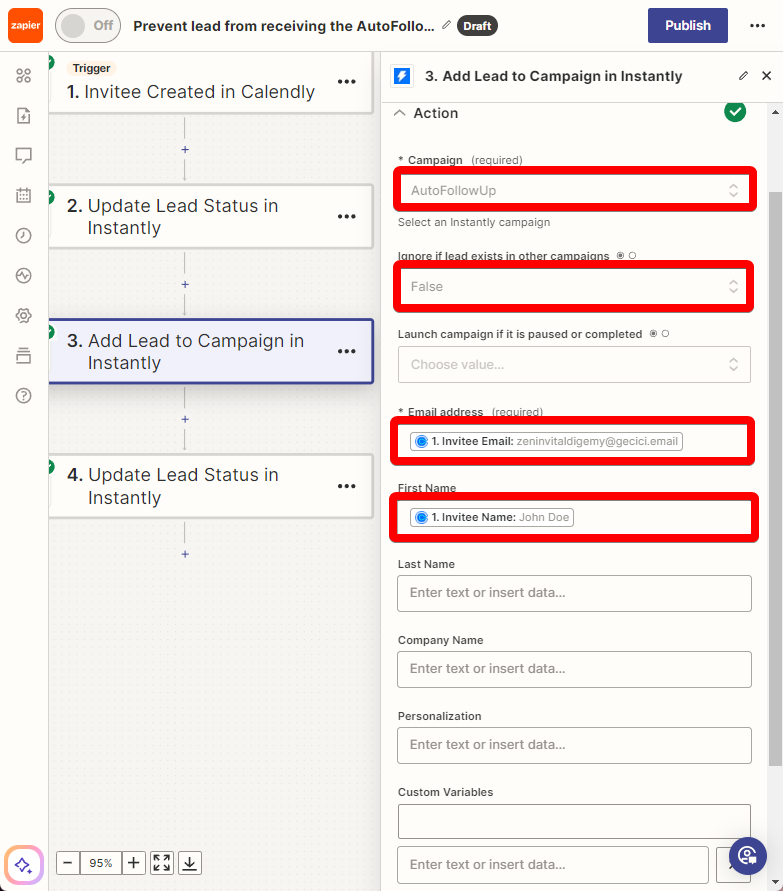783x891 pixels.
Task: Click the panel vertical scrollbar thumb
Action: click(775, 479)
